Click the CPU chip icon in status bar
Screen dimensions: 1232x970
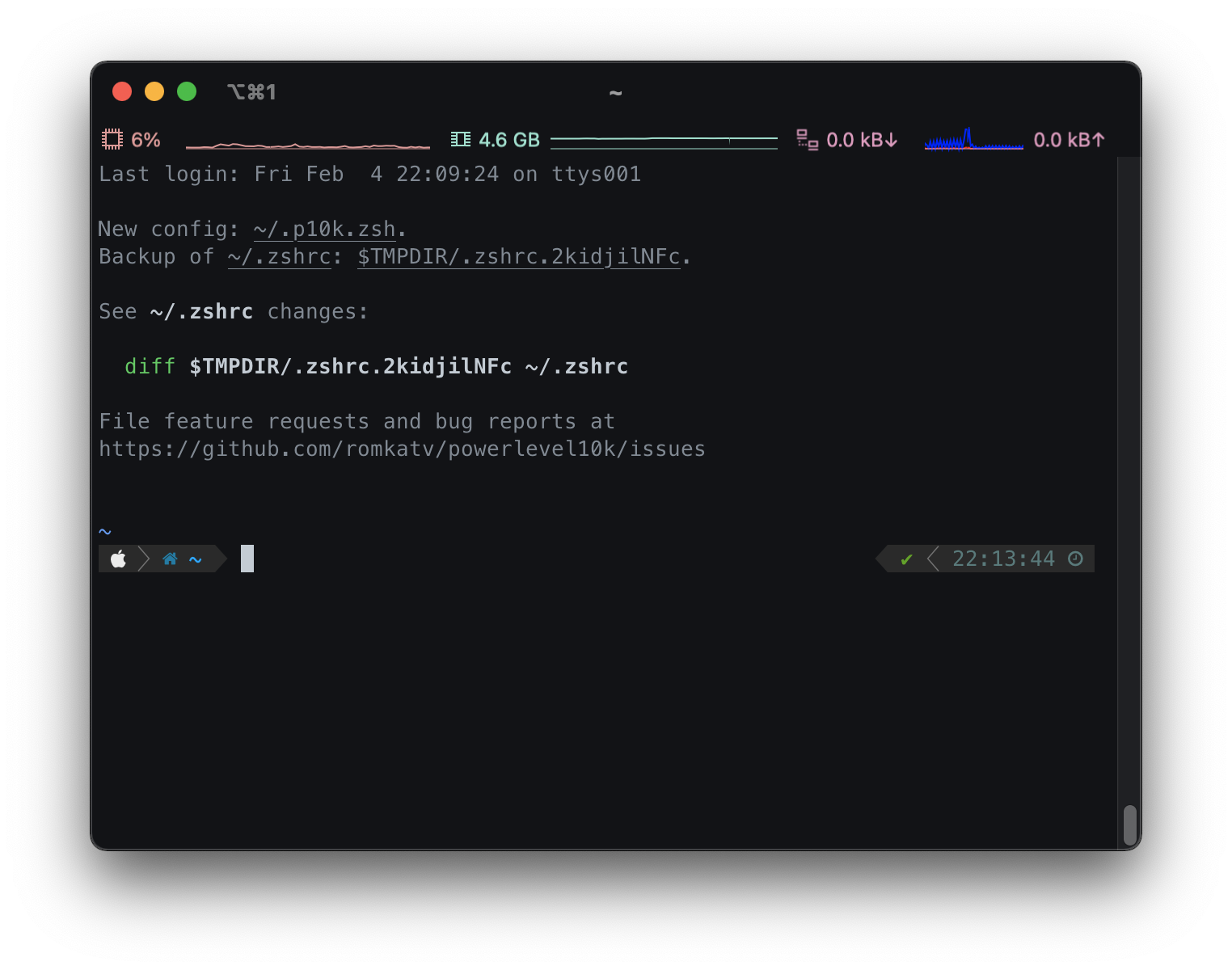[112, 140]
